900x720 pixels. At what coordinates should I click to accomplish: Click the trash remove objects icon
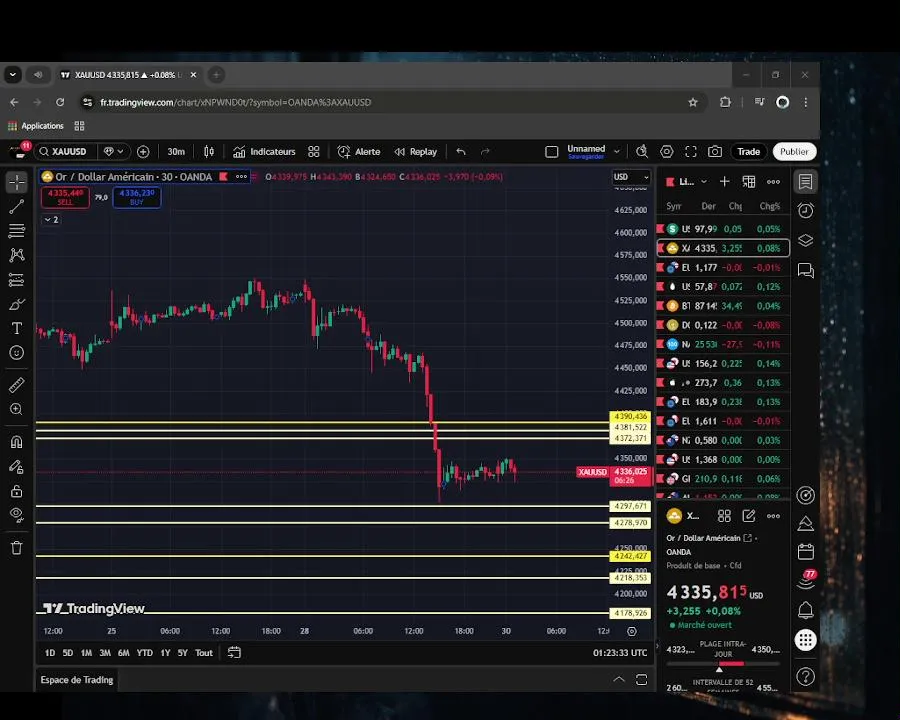click(x=17, y=548)
